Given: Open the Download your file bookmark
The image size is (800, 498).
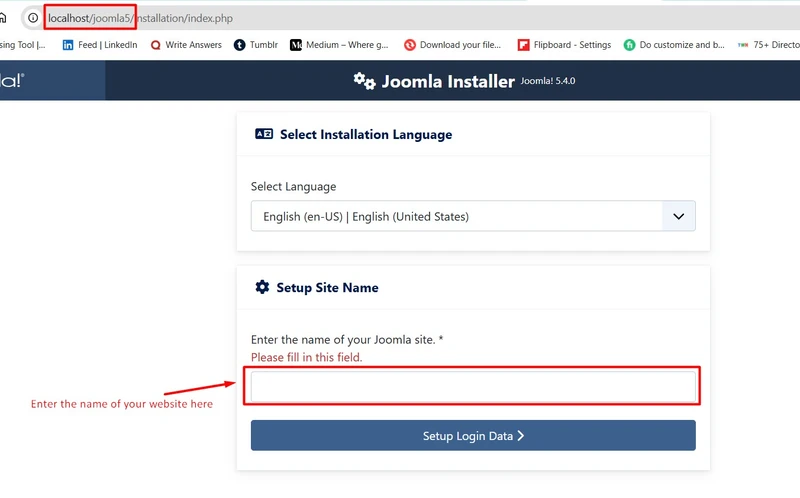Looking at the screenshot, I should click(452, 45).
